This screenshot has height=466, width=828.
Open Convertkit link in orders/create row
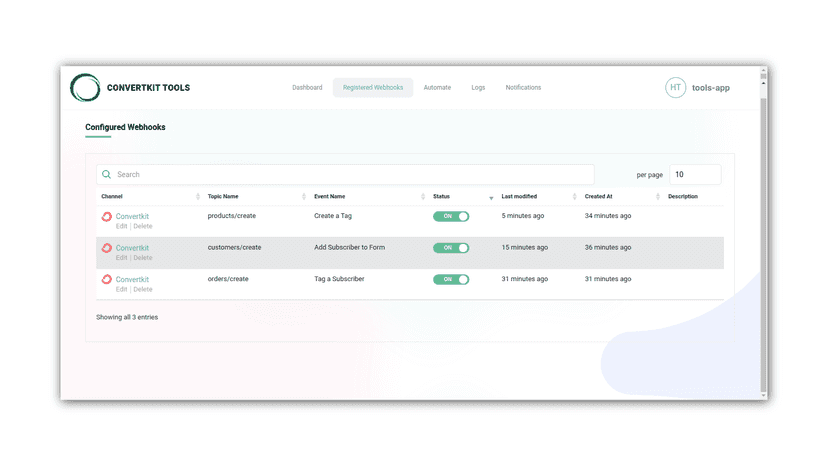click(132, 279)
